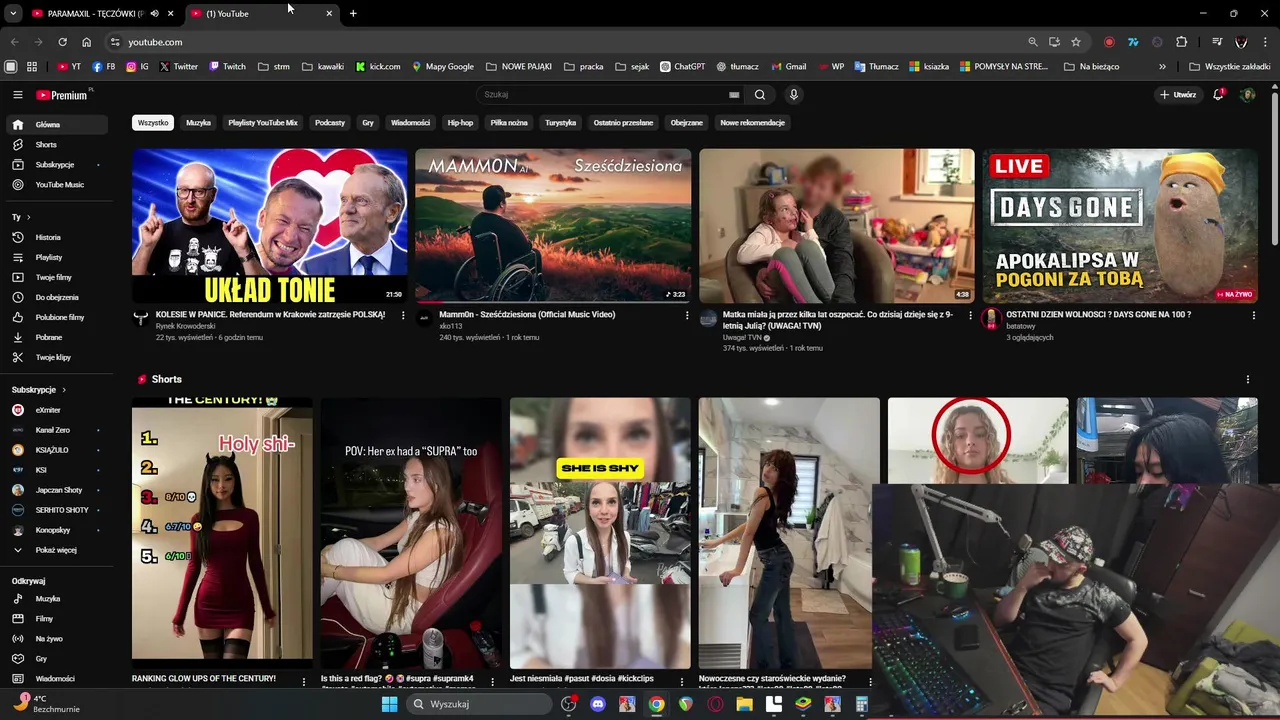Open Filmy under Odkrywaj
This screenshot has width=1280, height=720.
coord(55,619)
